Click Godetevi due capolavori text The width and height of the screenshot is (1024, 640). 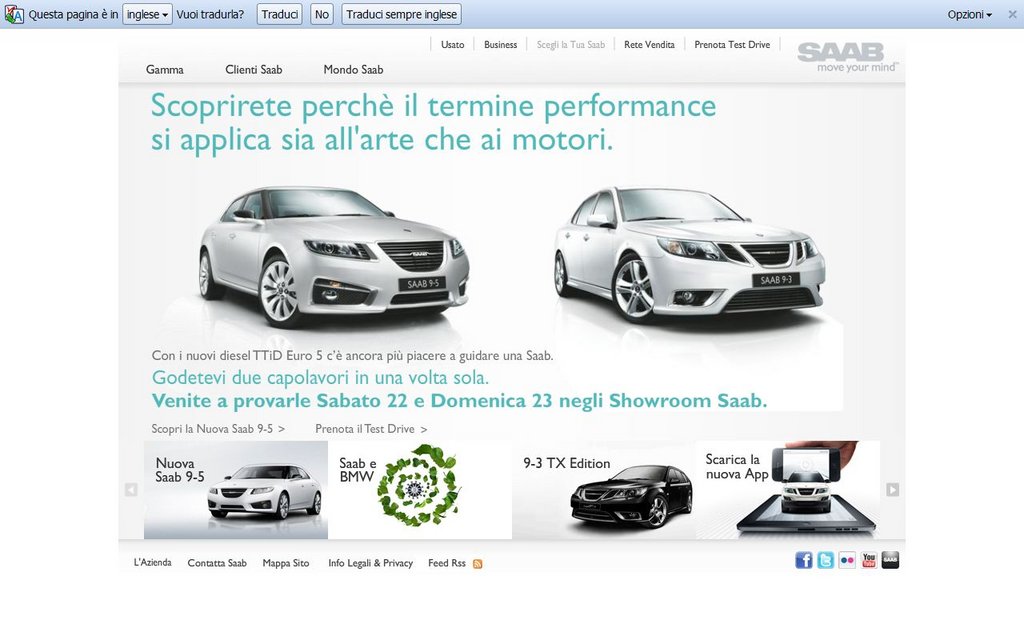[x=320, y=377]
